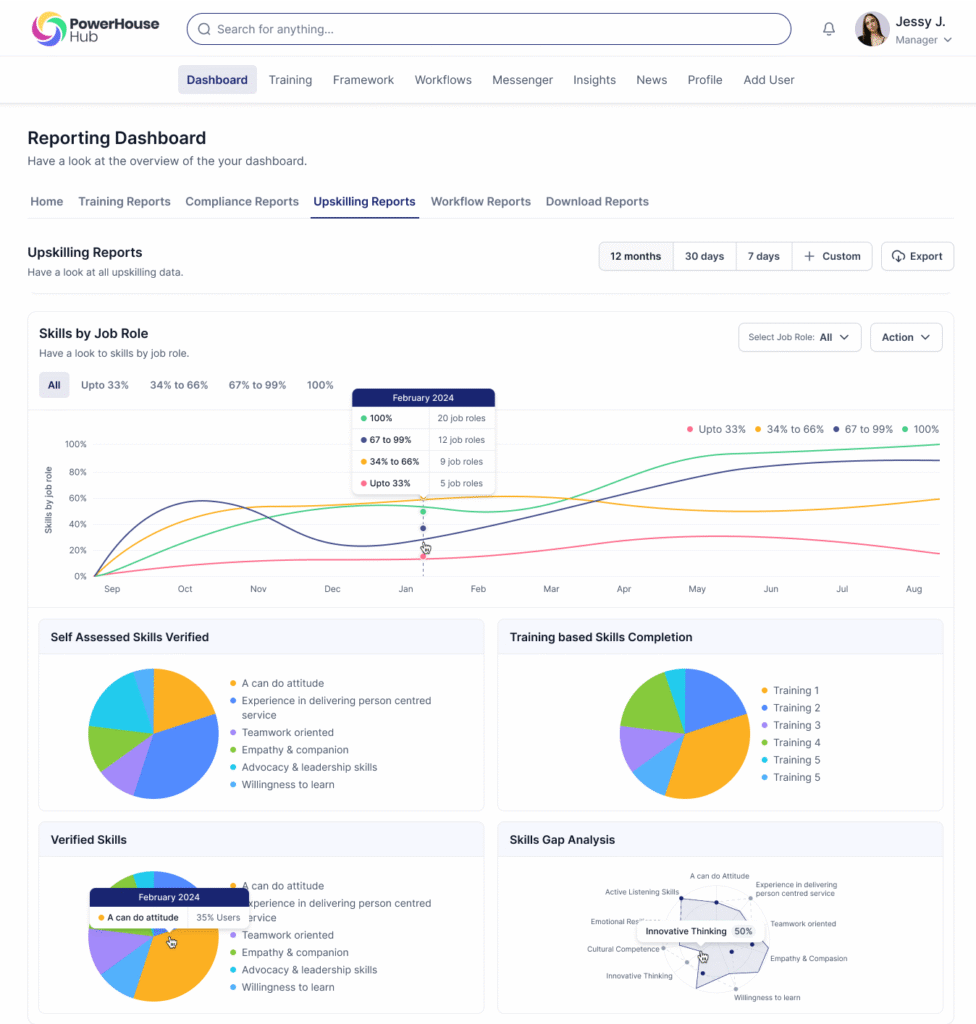Screen dimensions: 976x1024
Task: Click the green 100% legend dot
Action: 904,429
